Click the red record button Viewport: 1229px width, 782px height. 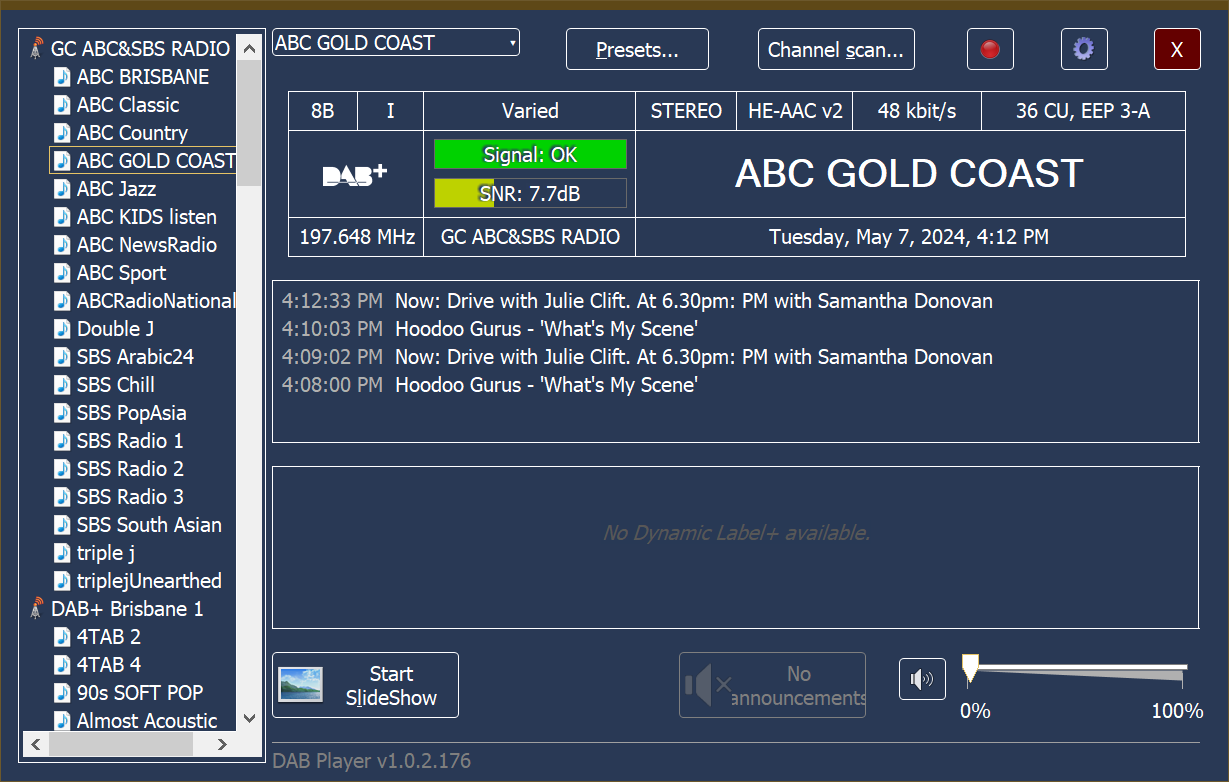point(990,49)
